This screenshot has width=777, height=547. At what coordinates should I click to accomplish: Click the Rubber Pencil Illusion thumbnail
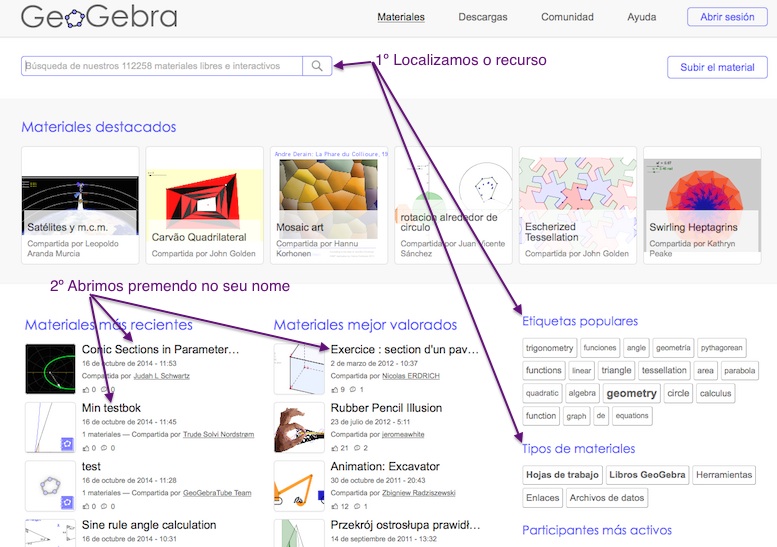tap(299, 428)
